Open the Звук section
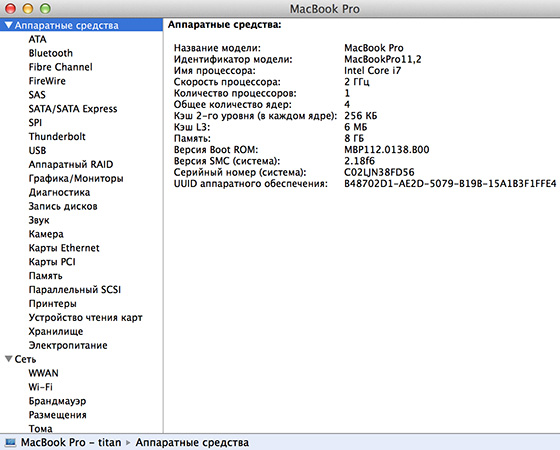 point(39,220)
